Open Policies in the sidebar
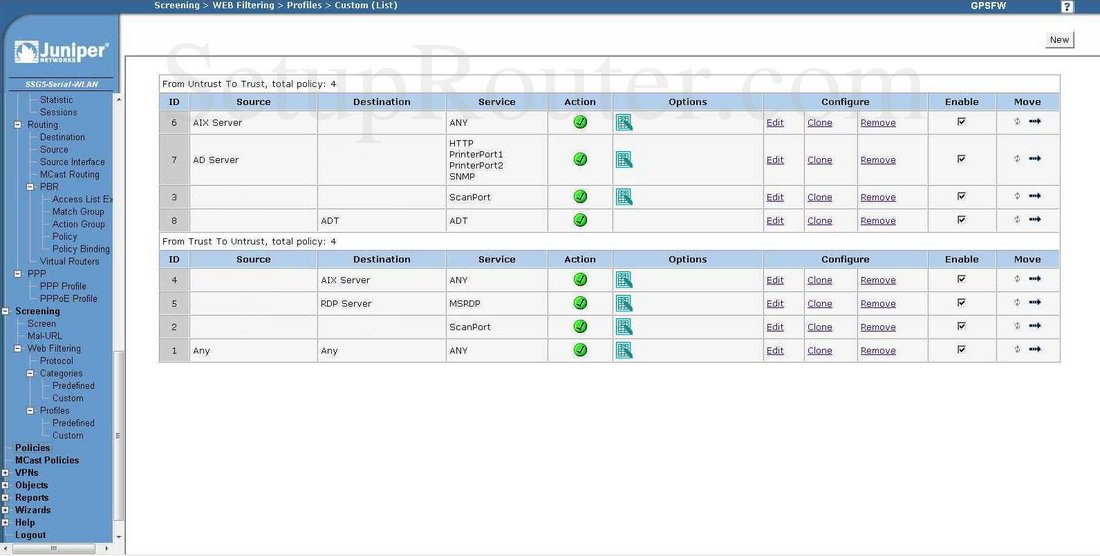1100x556 pixels. coord(32,447)
